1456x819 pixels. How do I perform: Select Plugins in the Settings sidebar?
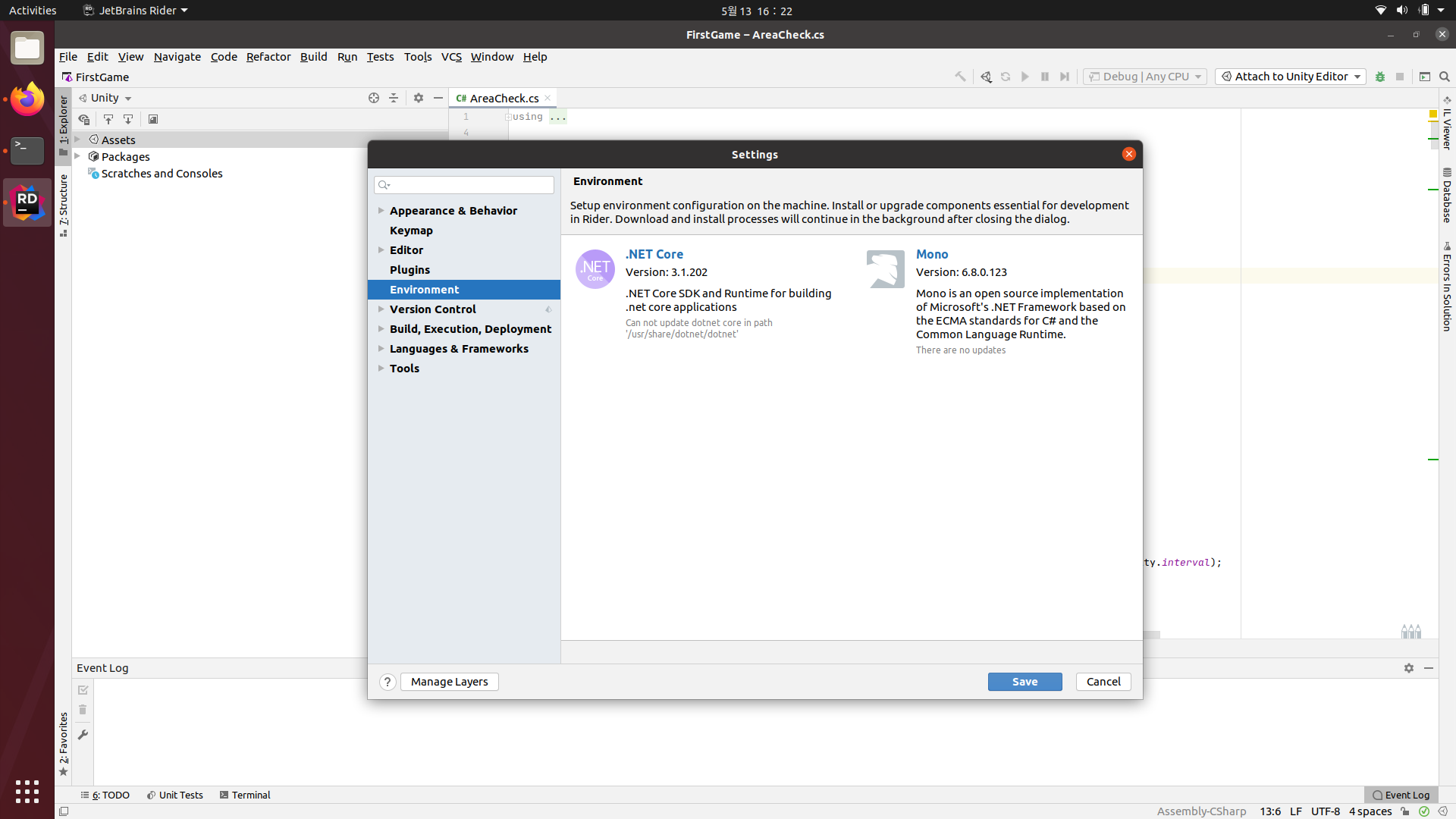pyautogui.click(x=409, y=270)
